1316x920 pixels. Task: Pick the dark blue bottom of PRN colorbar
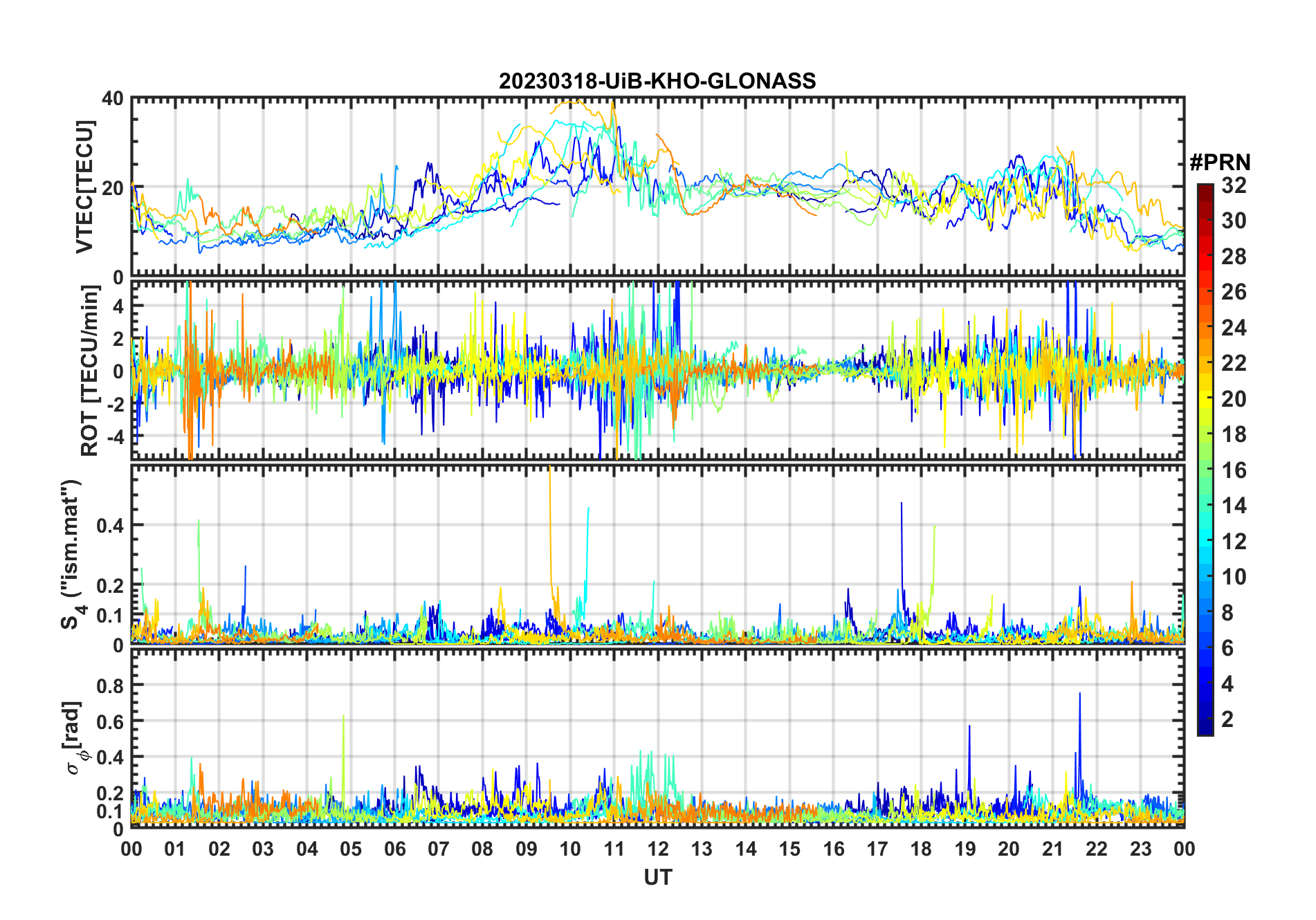pyautogui.click(x=1205, y=728)
